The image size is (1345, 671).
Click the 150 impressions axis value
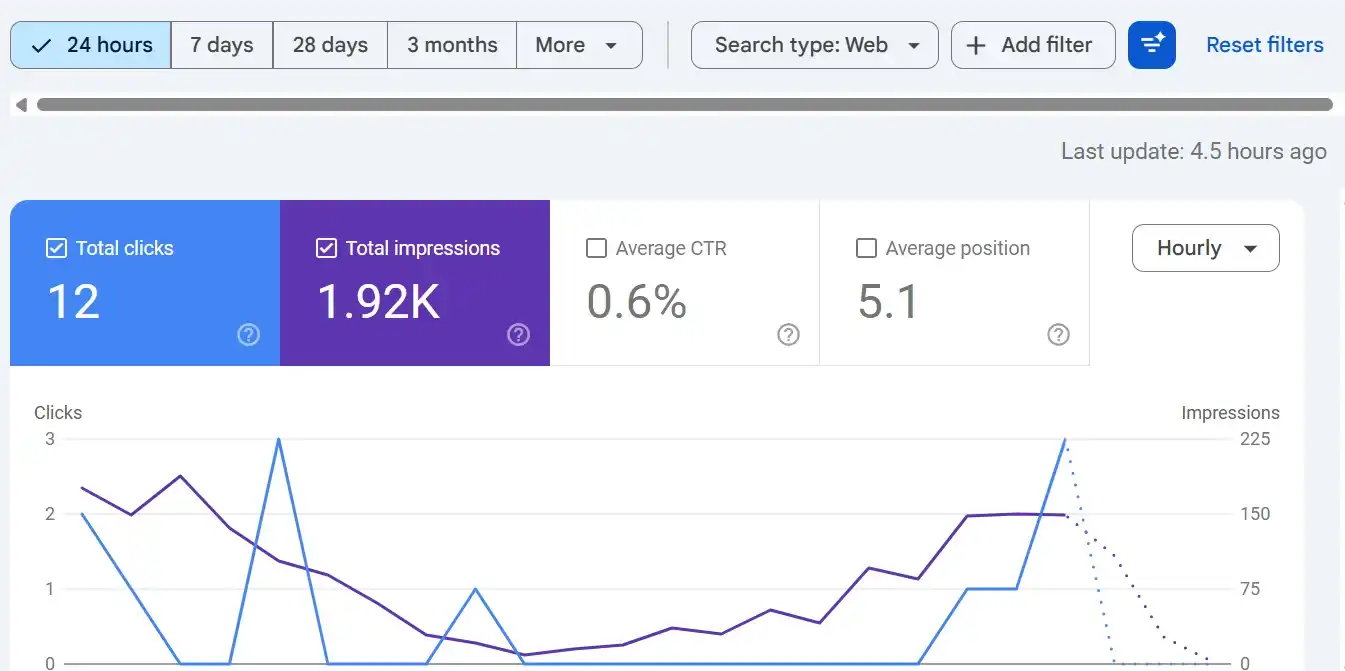[1255, 514]
